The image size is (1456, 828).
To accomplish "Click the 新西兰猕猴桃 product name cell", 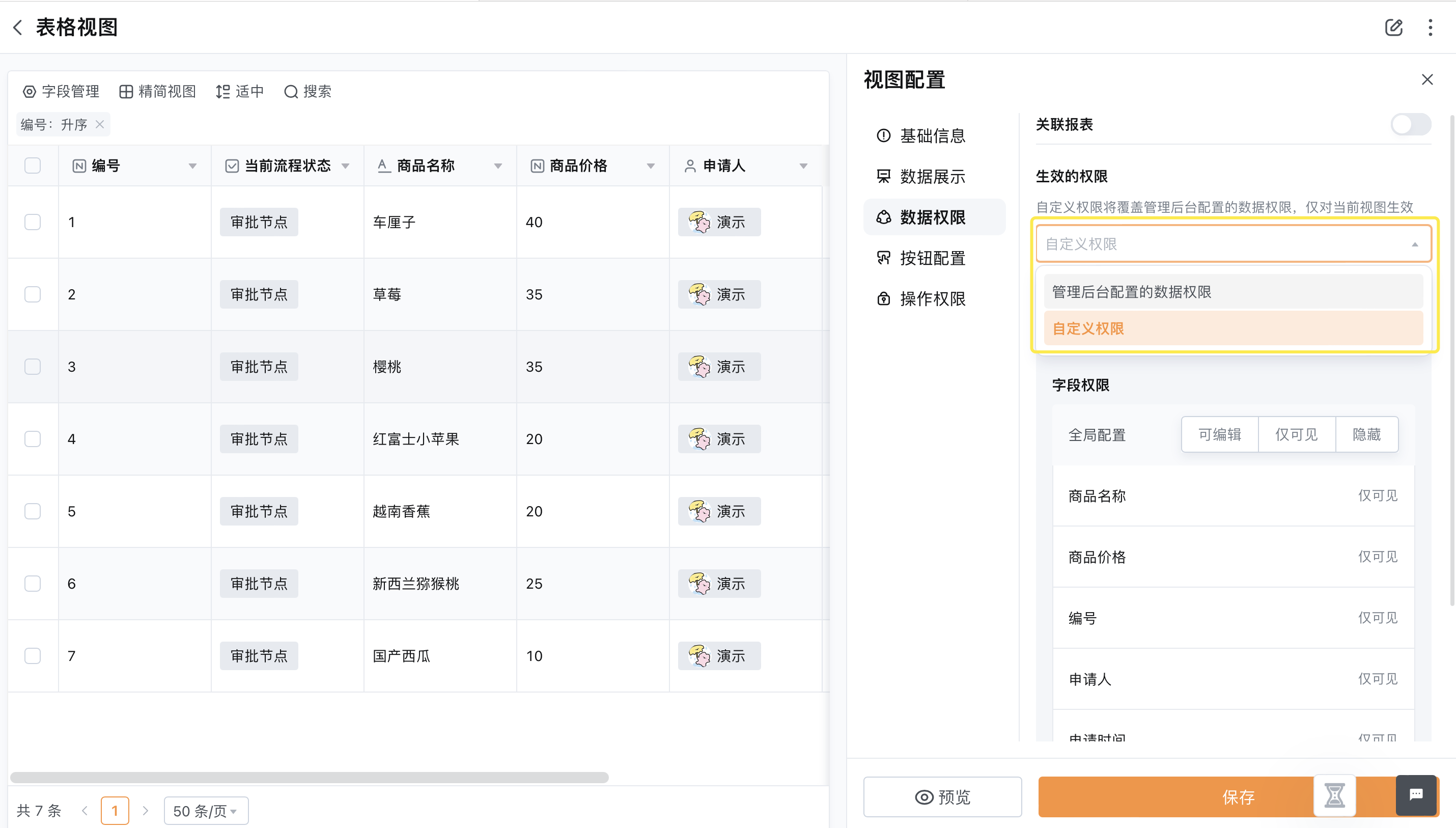I will point(440,584).
